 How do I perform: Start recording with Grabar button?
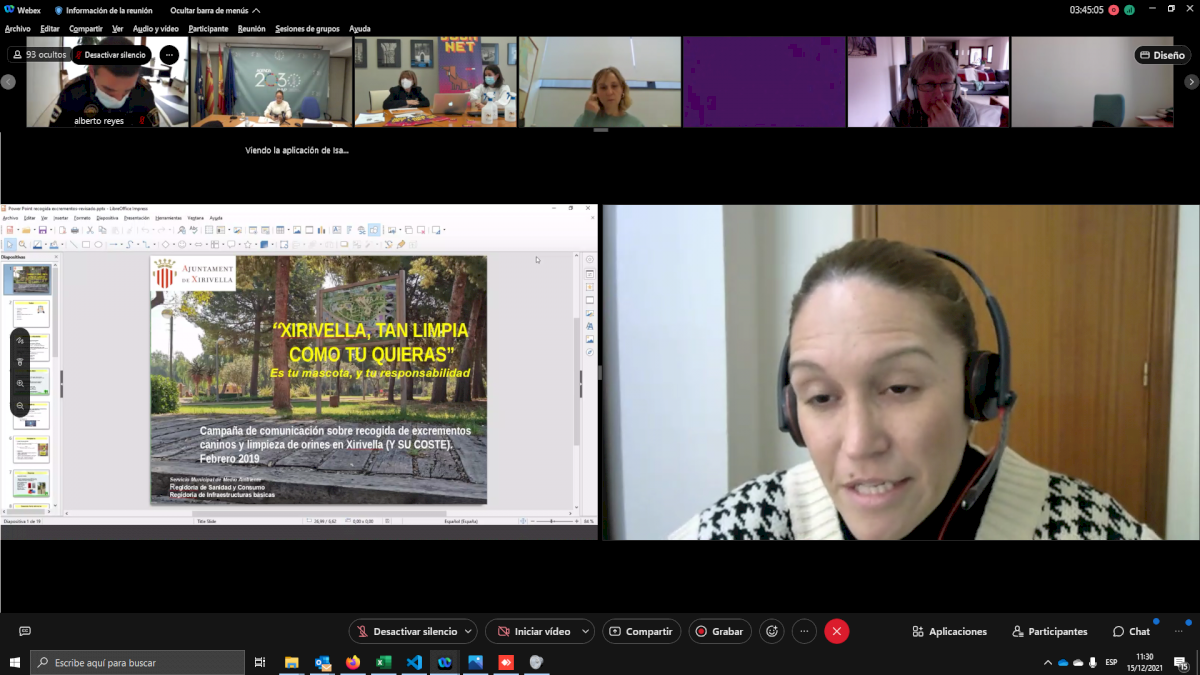click(720, 631)
